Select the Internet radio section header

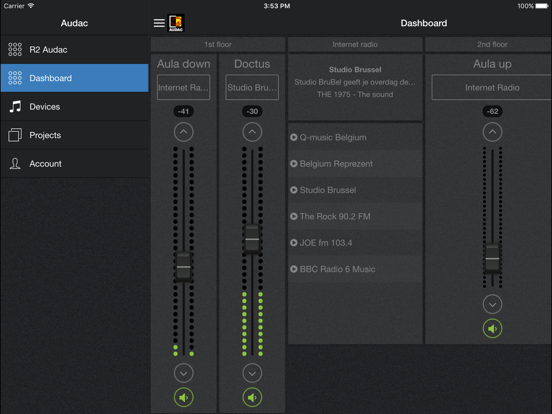click(x=355, y=44)
